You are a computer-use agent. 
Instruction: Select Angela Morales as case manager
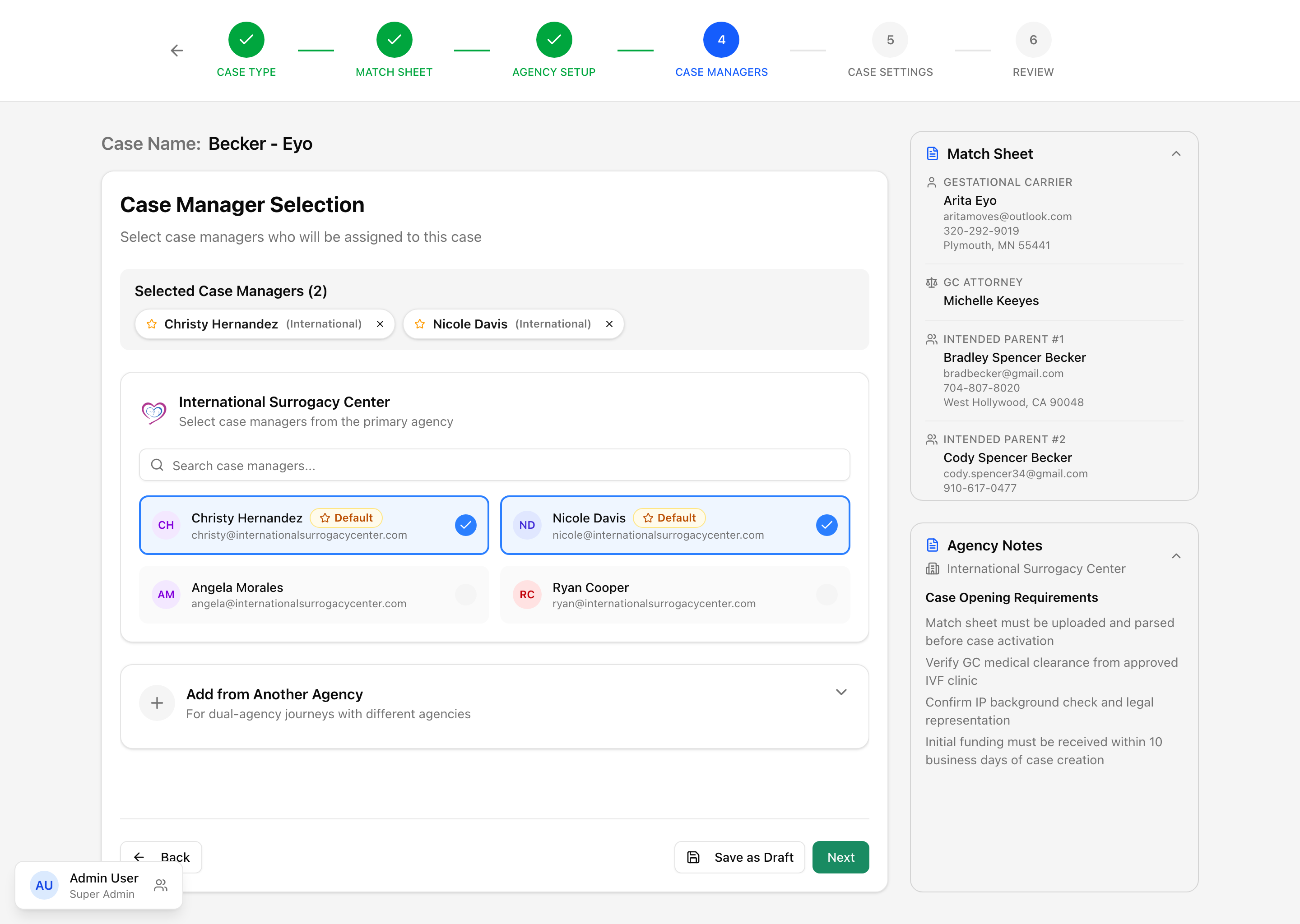tap(314, 595)
